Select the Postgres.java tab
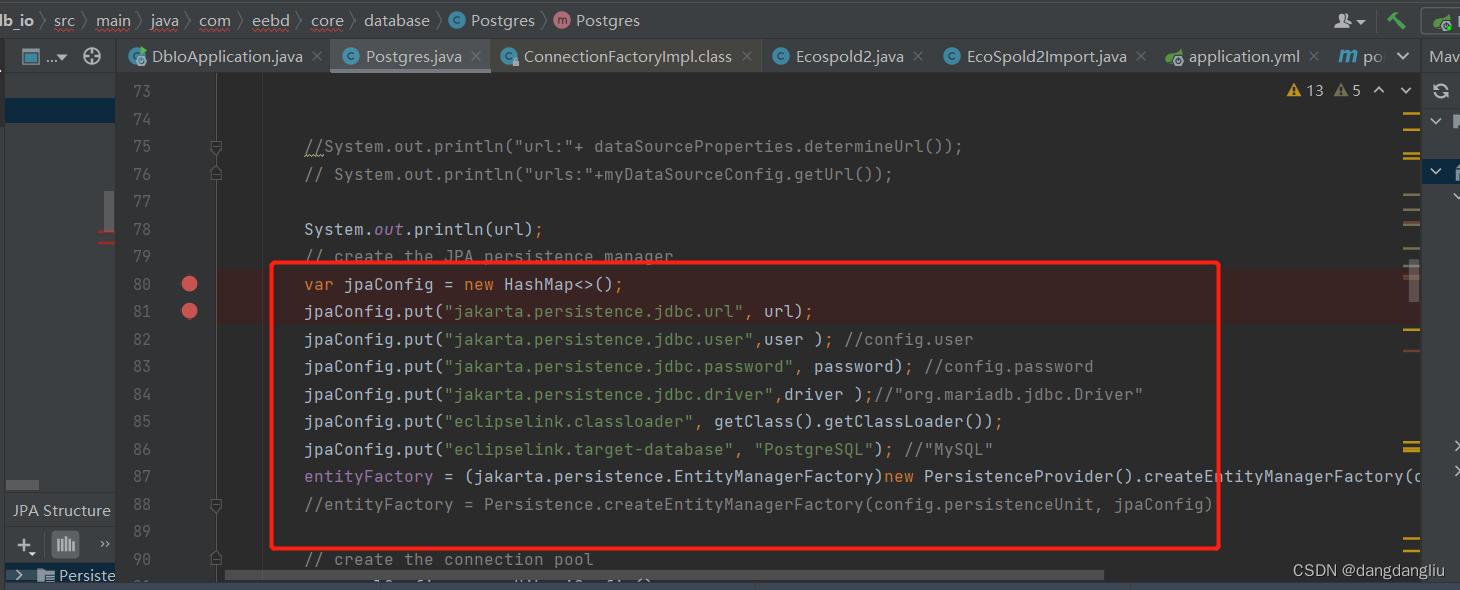Image resolution: width=1460 pixels, height=590 pixels. point(413,57)
